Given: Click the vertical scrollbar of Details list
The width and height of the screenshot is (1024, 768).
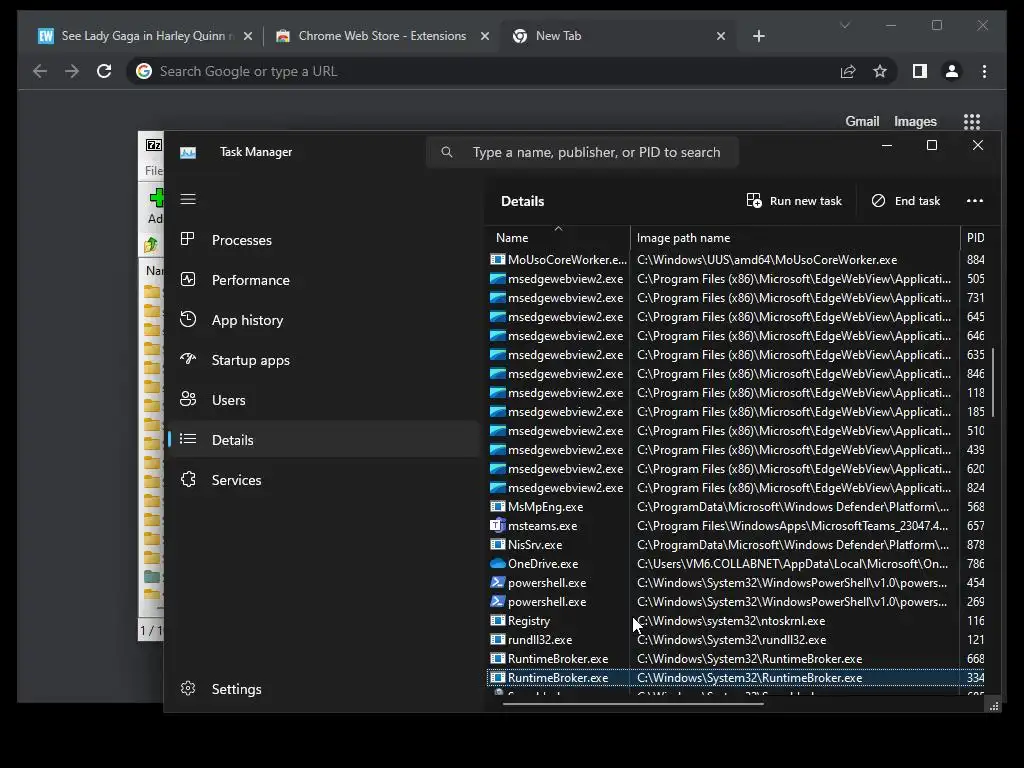Looking at the screenshot, I should (x=993, y=383).
